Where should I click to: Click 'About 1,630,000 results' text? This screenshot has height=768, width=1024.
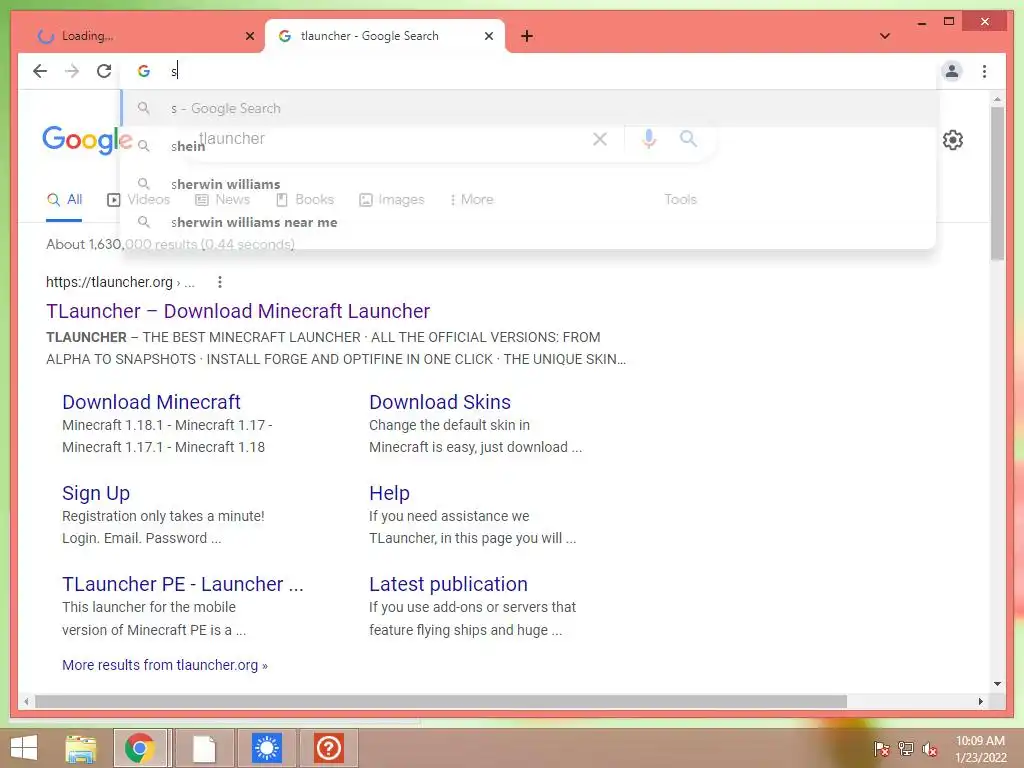(x=120, y=244)
